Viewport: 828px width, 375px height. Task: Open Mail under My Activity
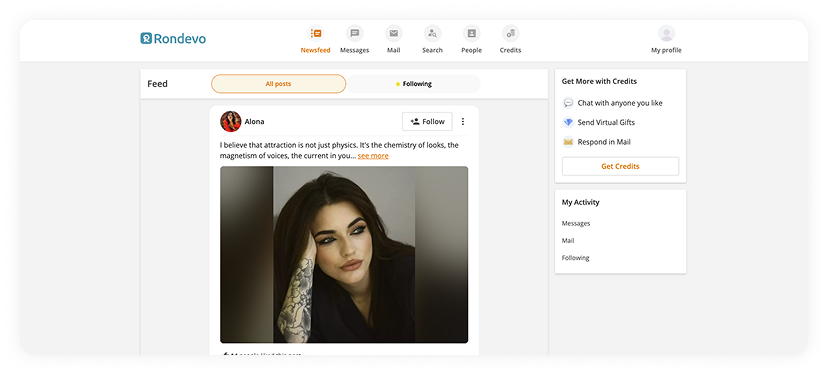click(x=568, y=240)
